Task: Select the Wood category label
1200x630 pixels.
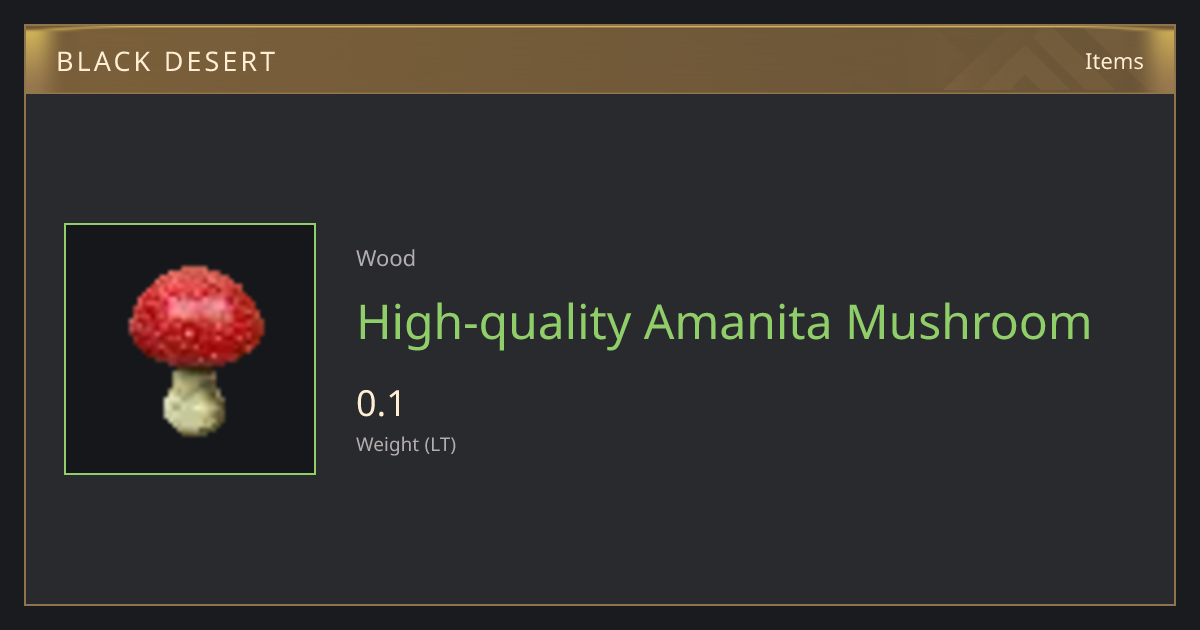Action: [x=385, y=258]
